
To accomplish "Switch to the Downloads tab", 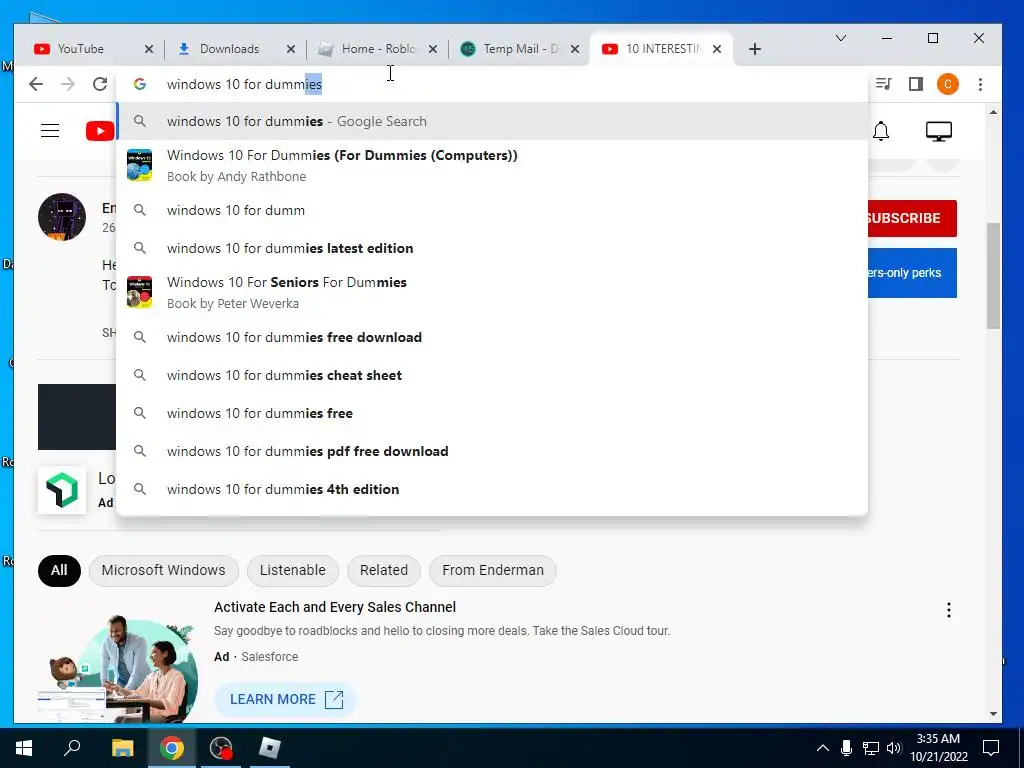I will click(229, 49).
